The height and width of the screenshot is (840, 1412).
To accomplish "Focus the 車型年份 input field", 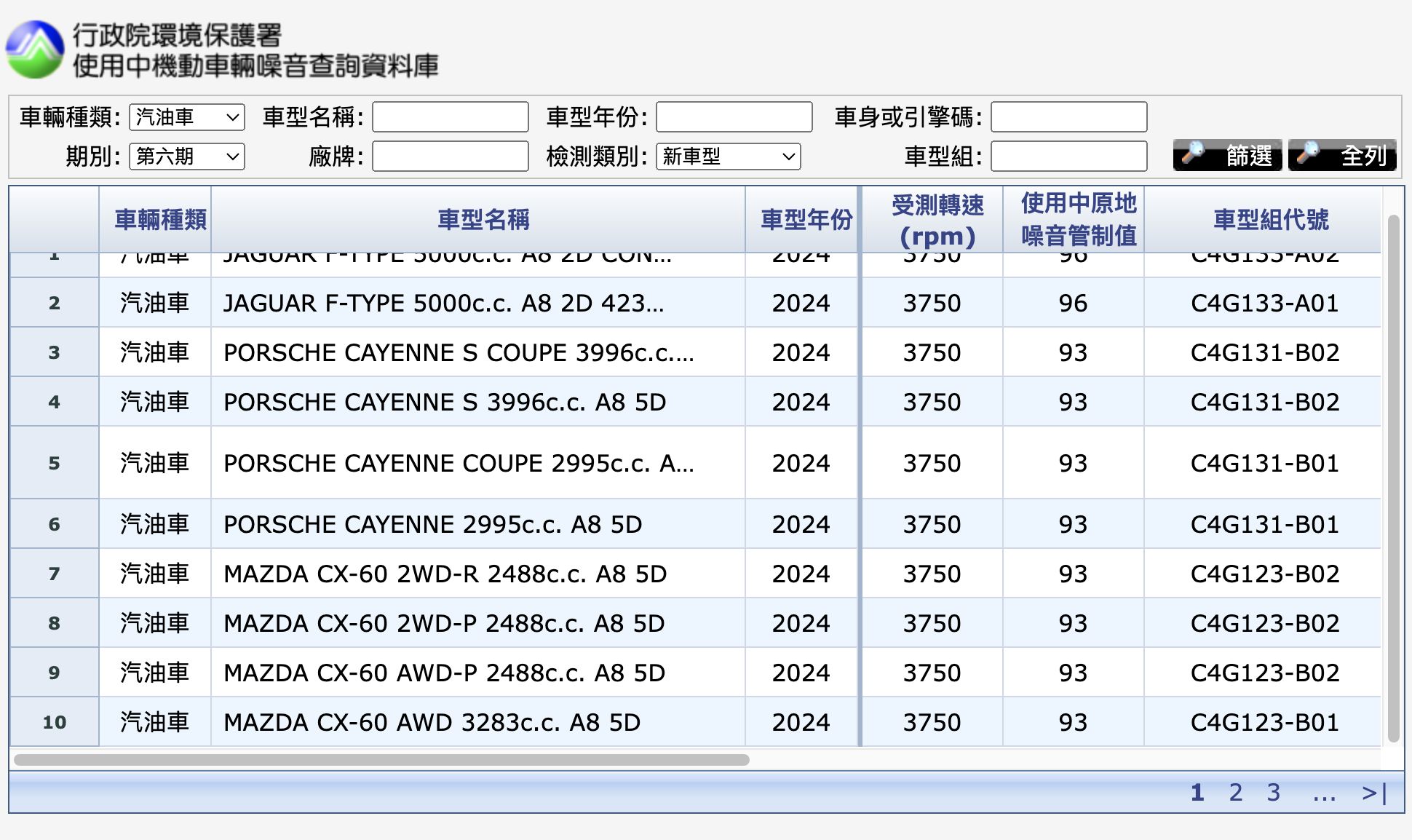I will click(734, 117).
